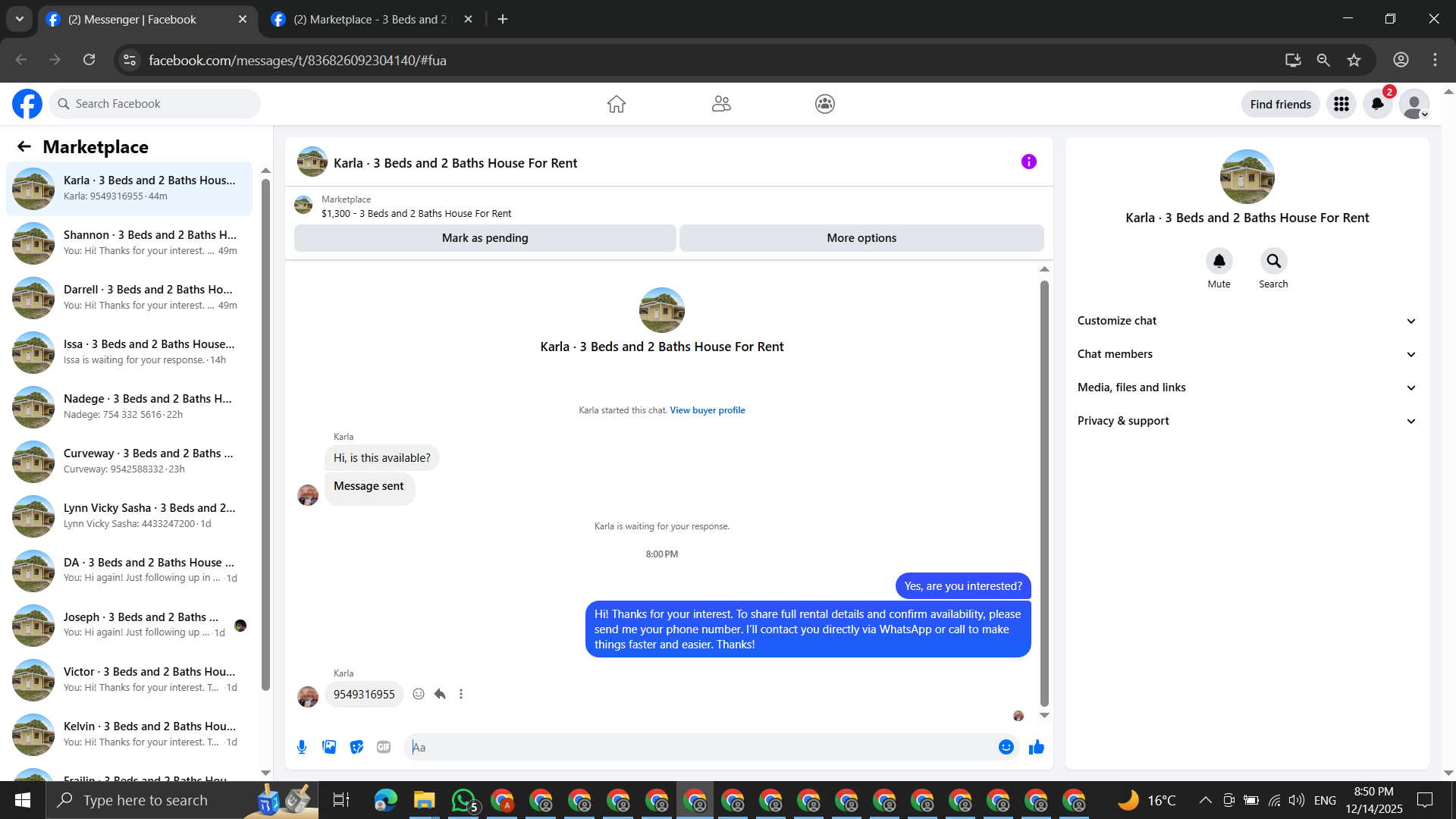Toggle the conversation information panel
The width and height of the screenshot is (1456, 819).
[x=1028, y=162]
